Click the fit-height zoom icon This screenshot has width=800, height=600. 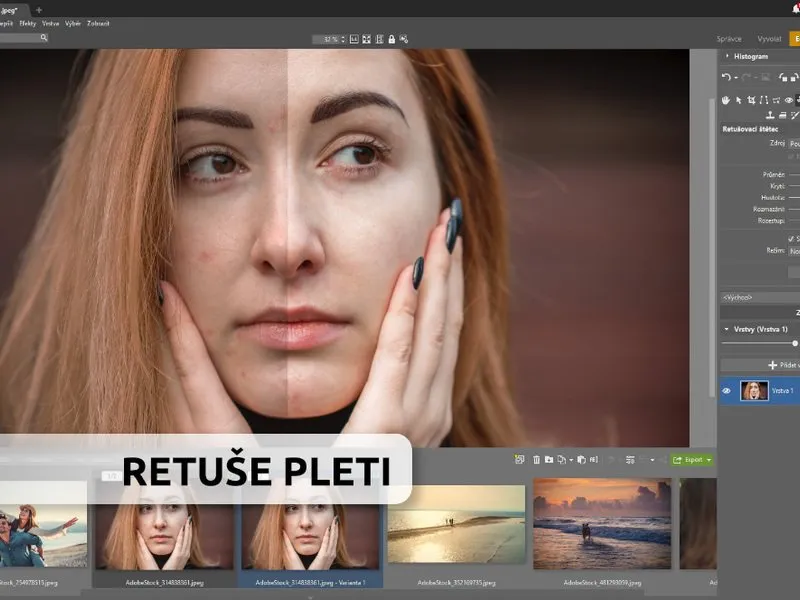point(379,39)
